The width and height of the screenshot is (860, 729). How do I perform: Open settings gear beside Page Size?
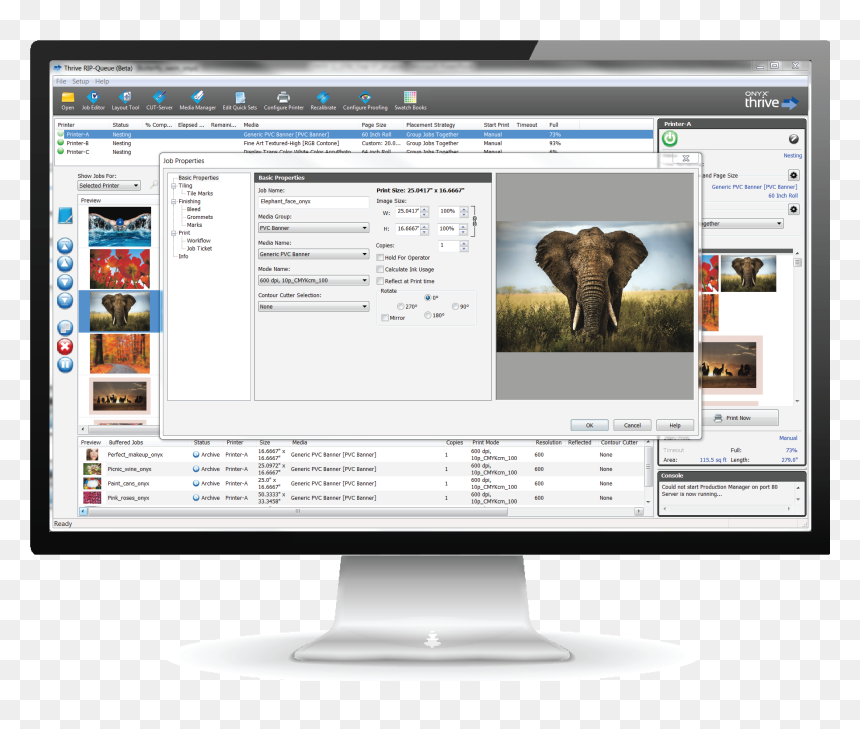(x=793, y=176)
